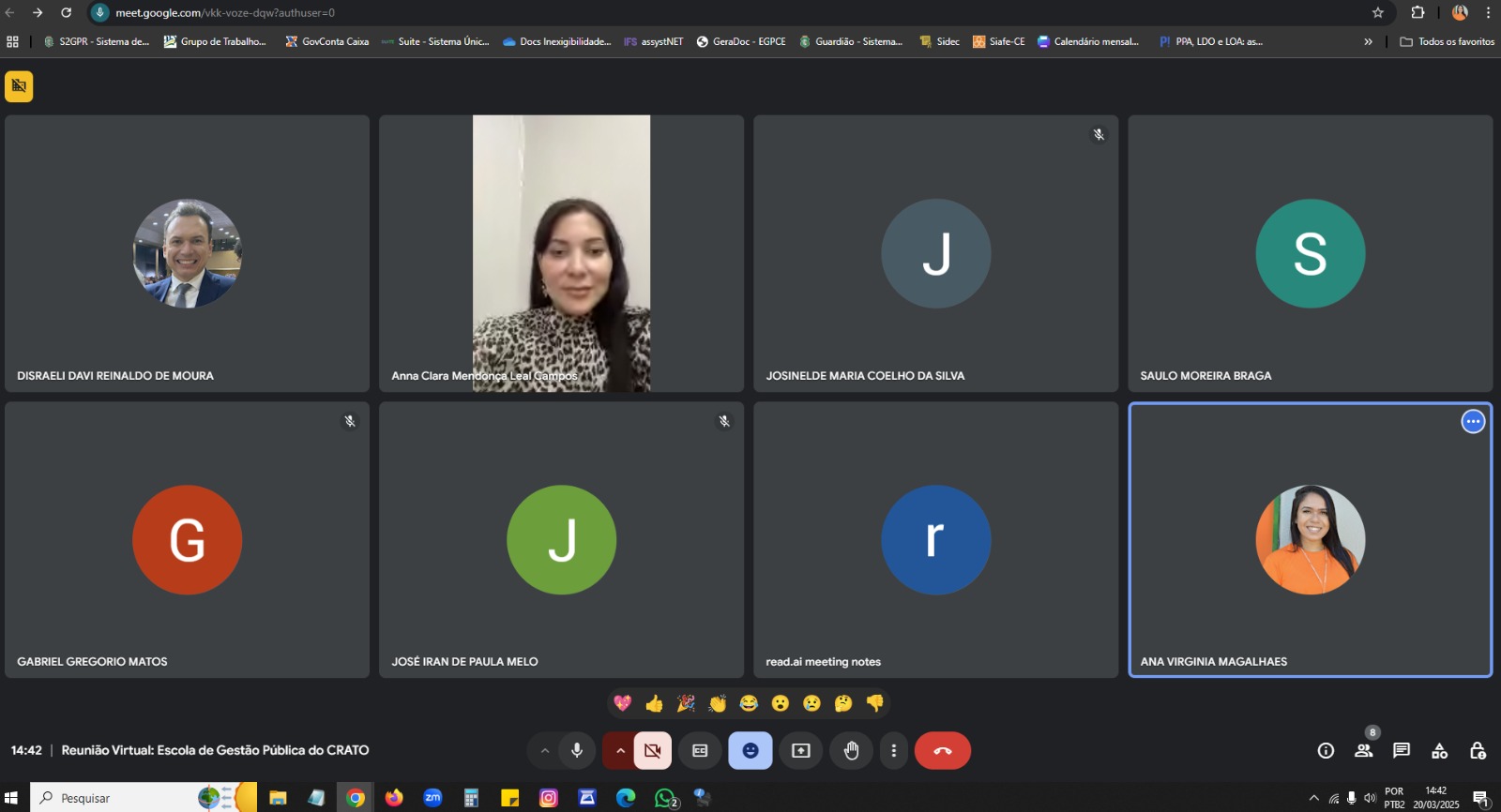1501x812 pixels.
Task: Open host controls lock icon
Action: [x=1478, y=750]
